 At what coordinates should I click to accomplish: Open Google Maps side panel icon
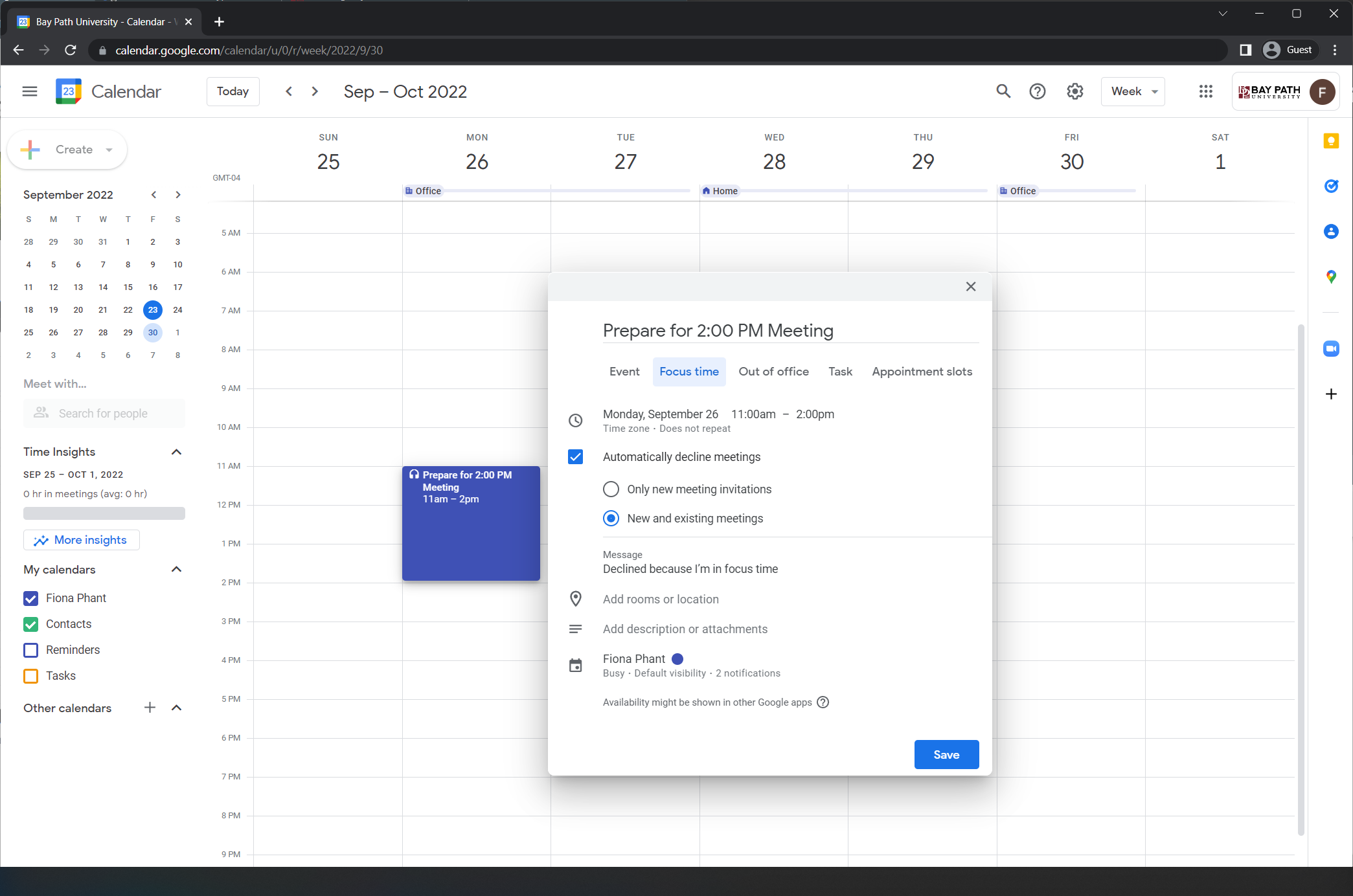(1330, 277)
